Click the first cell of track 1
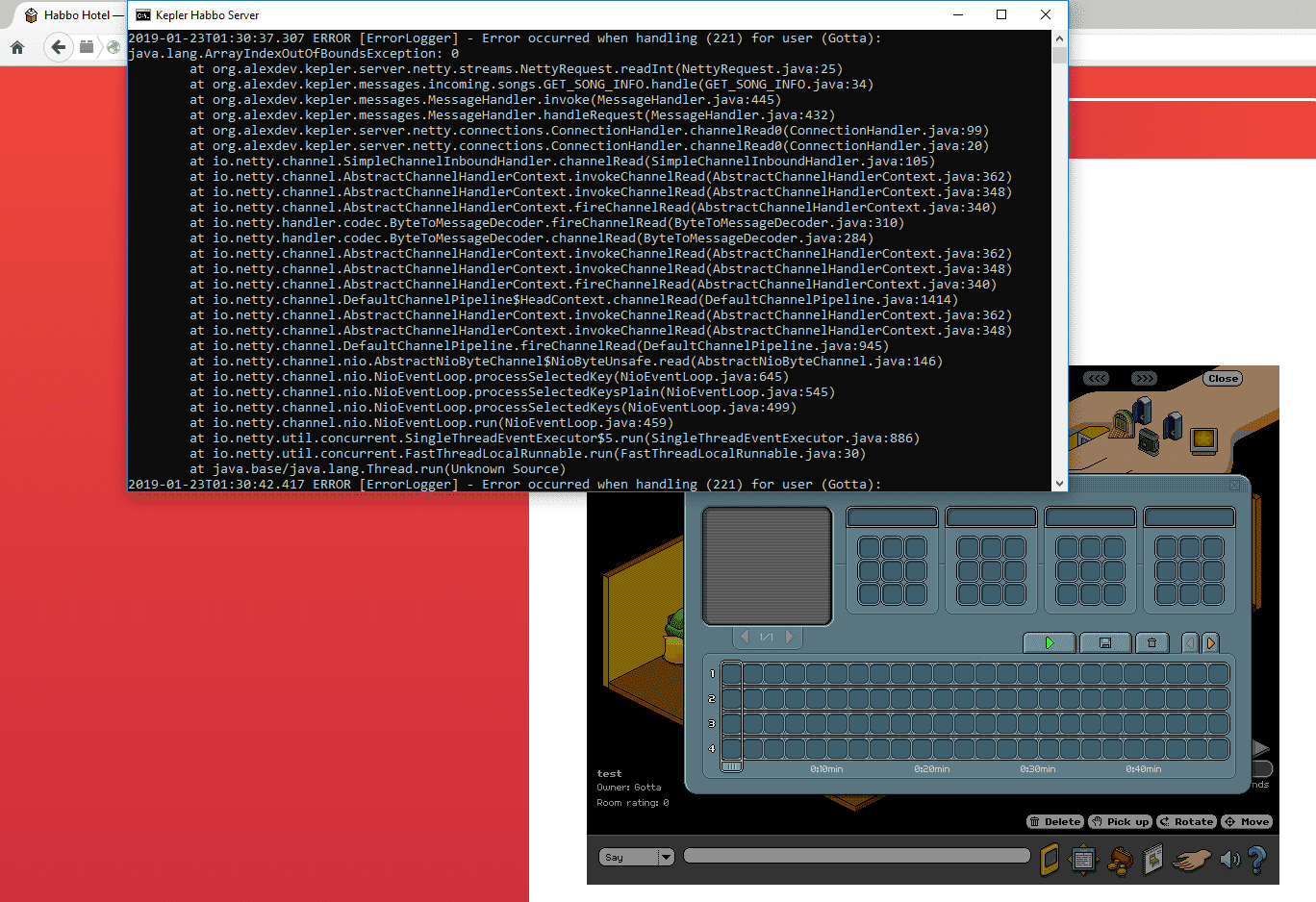This screenshot has height=902, width=1316. click(x=731, y=673)
